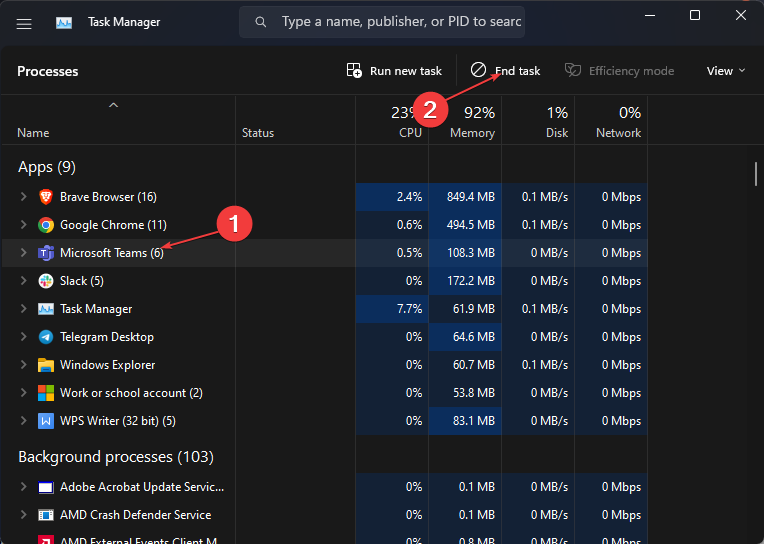Select the Slack (5) row name
Screen dimensions: 764x544
(x=81, y=281)
